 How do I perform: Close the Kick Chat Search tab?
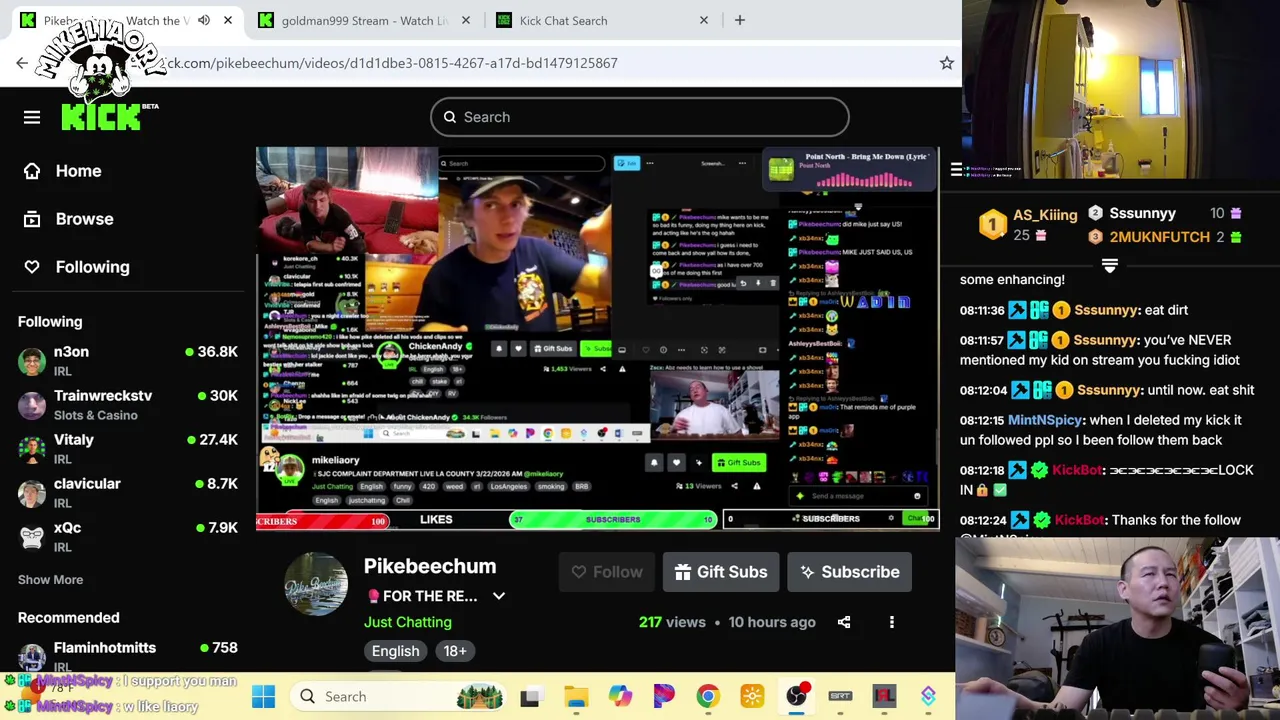click(x=703, y=20)
